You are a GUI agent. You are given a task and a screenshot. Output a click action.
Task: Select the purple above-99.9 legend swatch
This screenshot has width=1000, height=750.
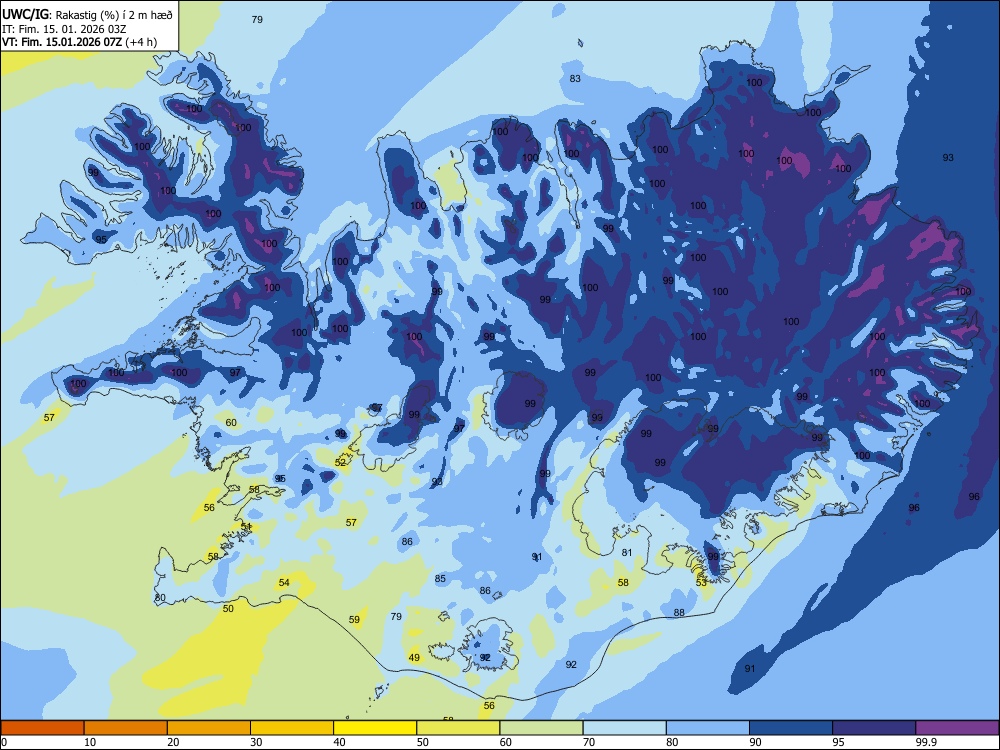[957, 728]
